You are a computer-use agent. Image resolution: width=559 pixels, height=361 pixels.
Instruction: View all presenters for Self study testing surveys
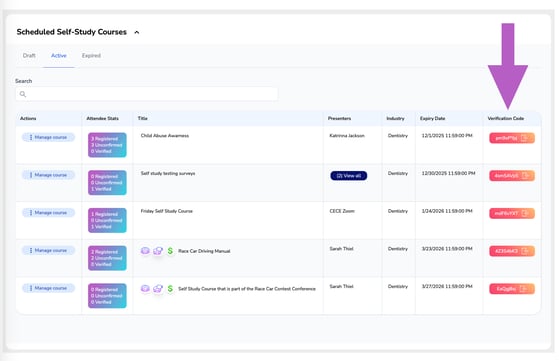[349, 176]
